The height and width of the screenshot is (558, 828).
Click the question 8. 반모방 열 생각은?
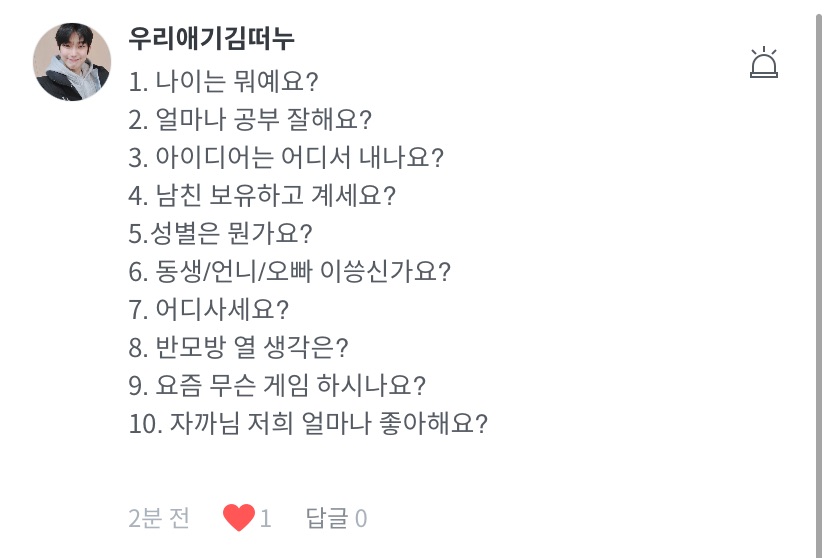click(238, 348)
